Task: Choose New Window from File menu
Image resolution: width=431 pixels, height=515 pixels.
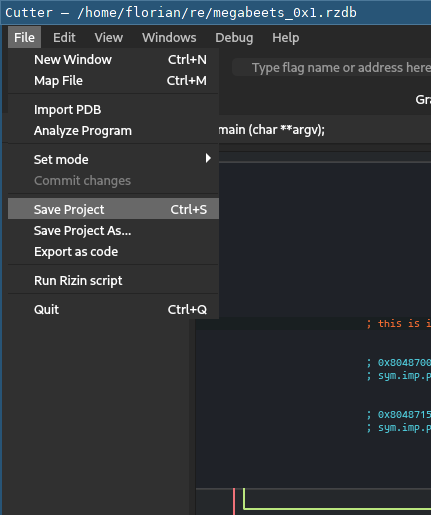Action: coord(113,60)
